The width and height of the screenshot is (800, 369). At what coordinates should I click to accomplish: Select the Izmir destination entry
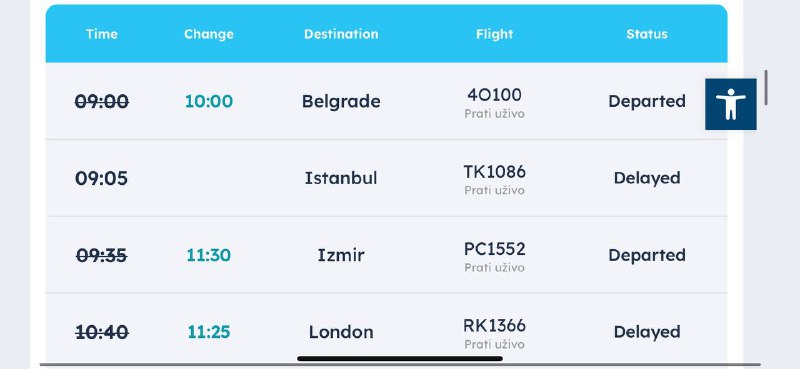click(341, 255)
